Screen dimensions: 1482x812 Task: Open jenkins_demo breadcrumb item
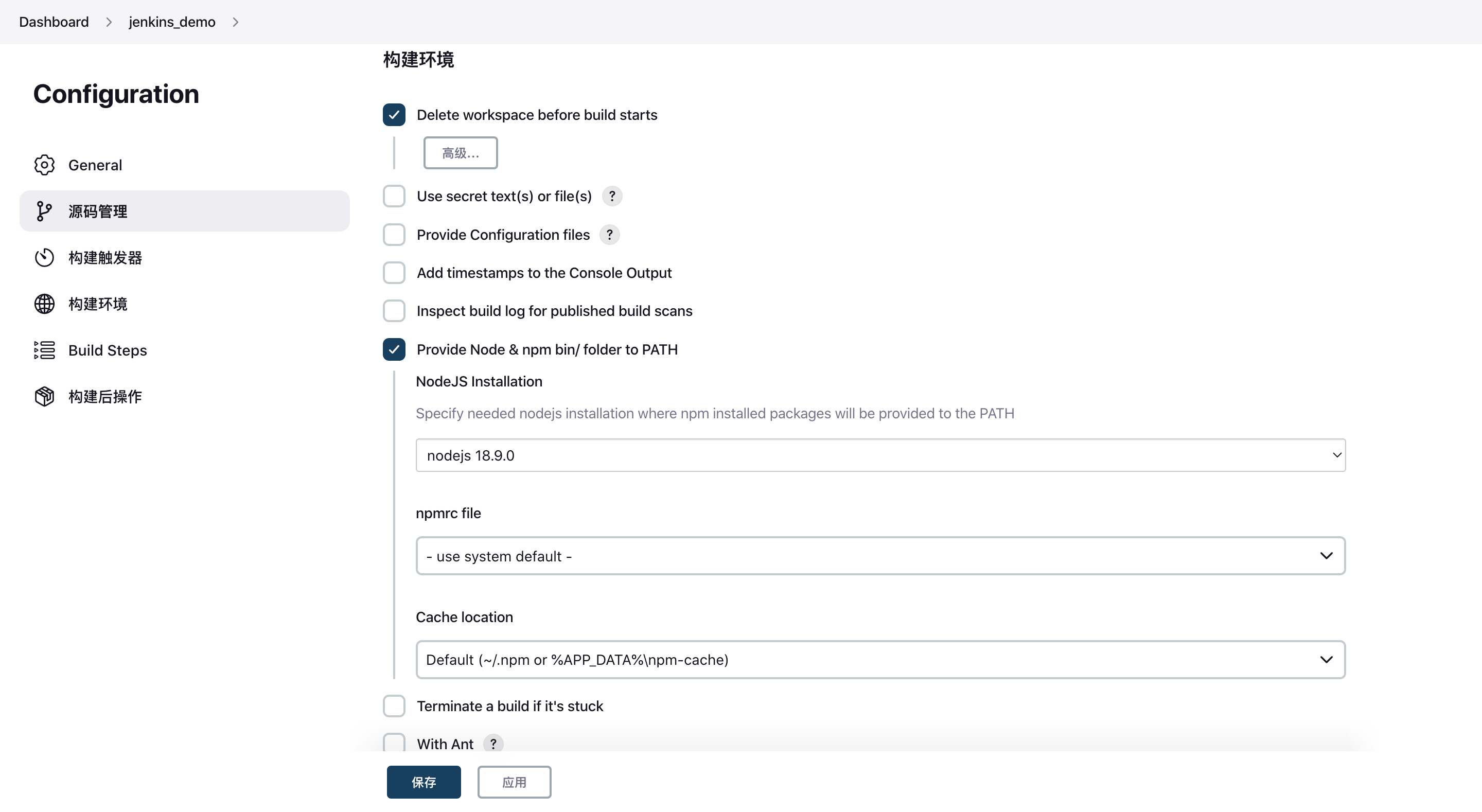point(172,22)
